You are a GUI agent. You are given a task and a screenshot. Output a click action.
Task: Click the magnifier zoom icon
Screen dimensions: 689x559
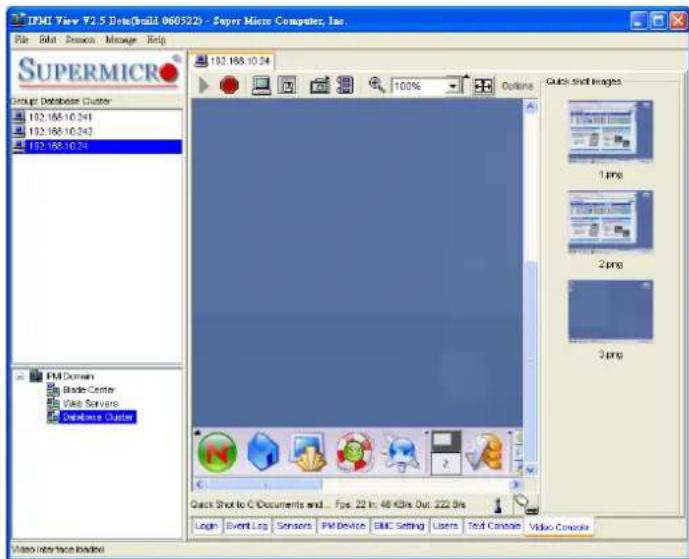[377, 84]
